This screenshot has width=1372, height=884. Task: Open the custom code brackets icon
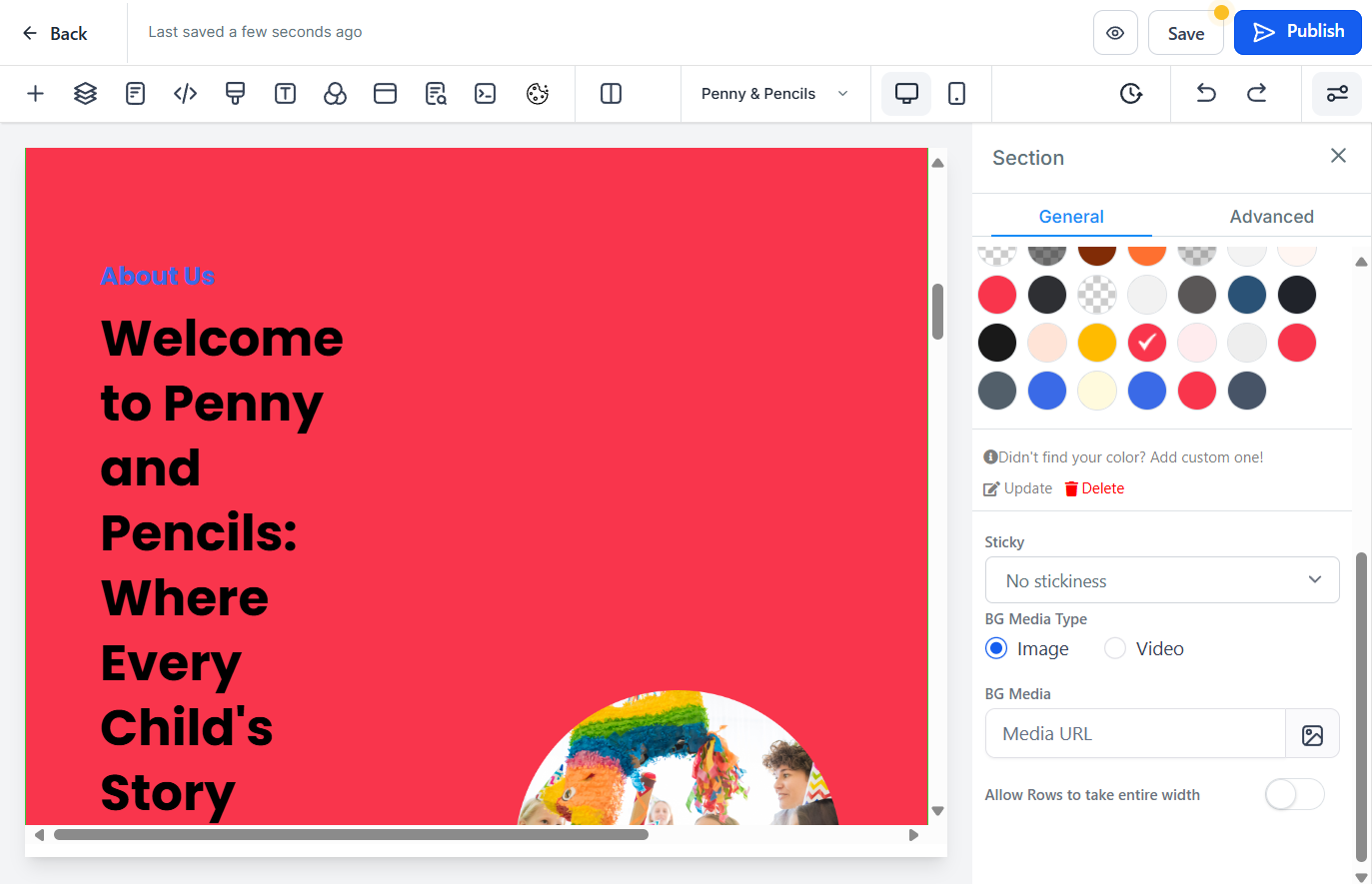click(x=185, y=94)
